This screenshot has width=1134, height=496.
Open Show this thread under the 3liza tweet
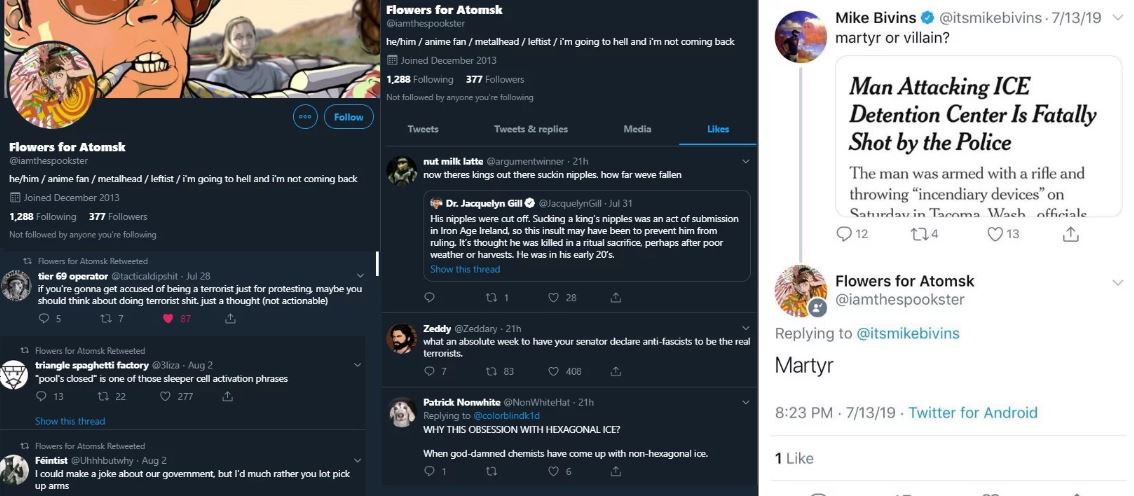(70, 421)
